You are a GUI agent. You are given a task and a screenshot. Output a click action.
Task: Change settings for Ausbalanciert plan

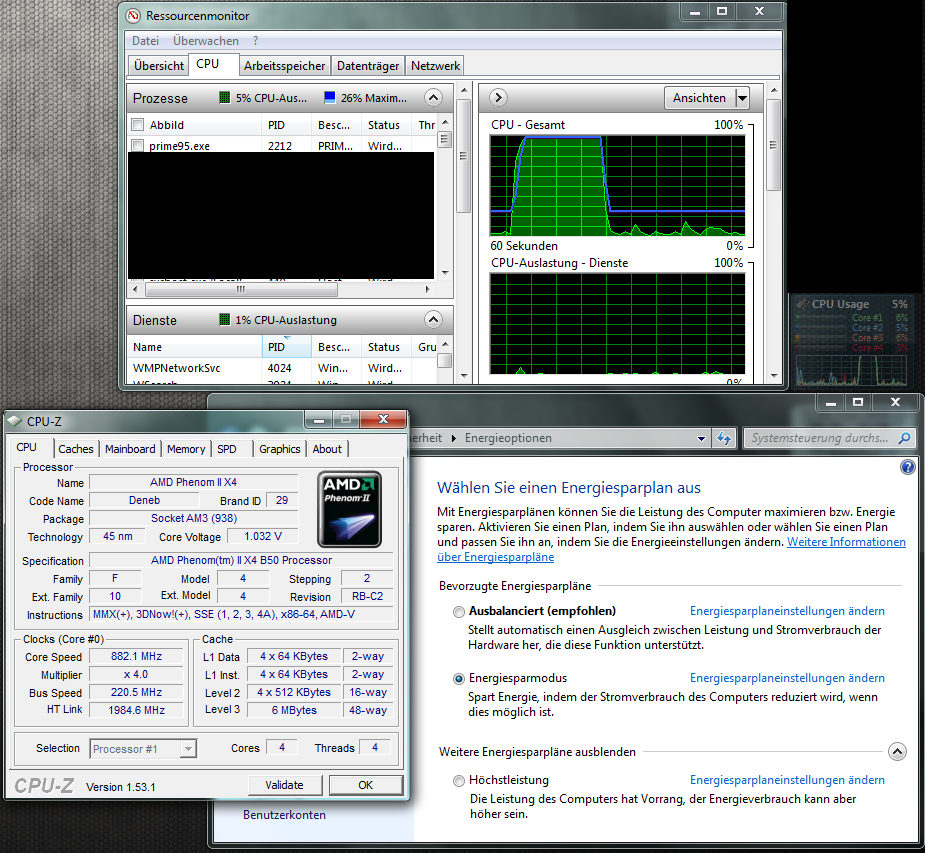(x=787, y=611)
